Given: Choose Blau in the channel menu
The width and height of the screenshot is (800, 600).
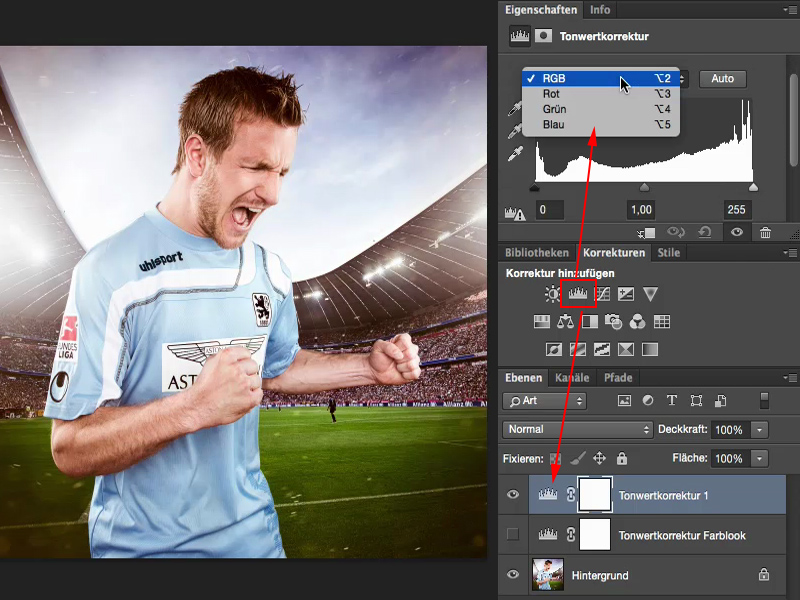Looking at the screenshot, I should click(x=601, y=124).
